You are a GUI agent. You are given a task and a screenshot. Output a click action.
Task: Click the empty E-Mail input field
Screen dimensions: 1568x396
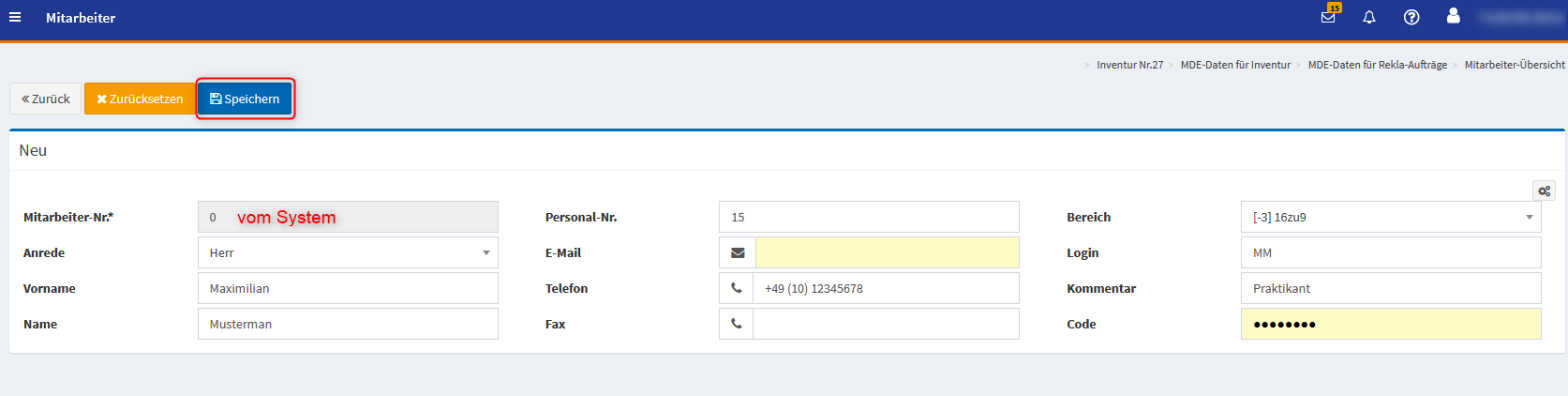click(x=887, y=252)
